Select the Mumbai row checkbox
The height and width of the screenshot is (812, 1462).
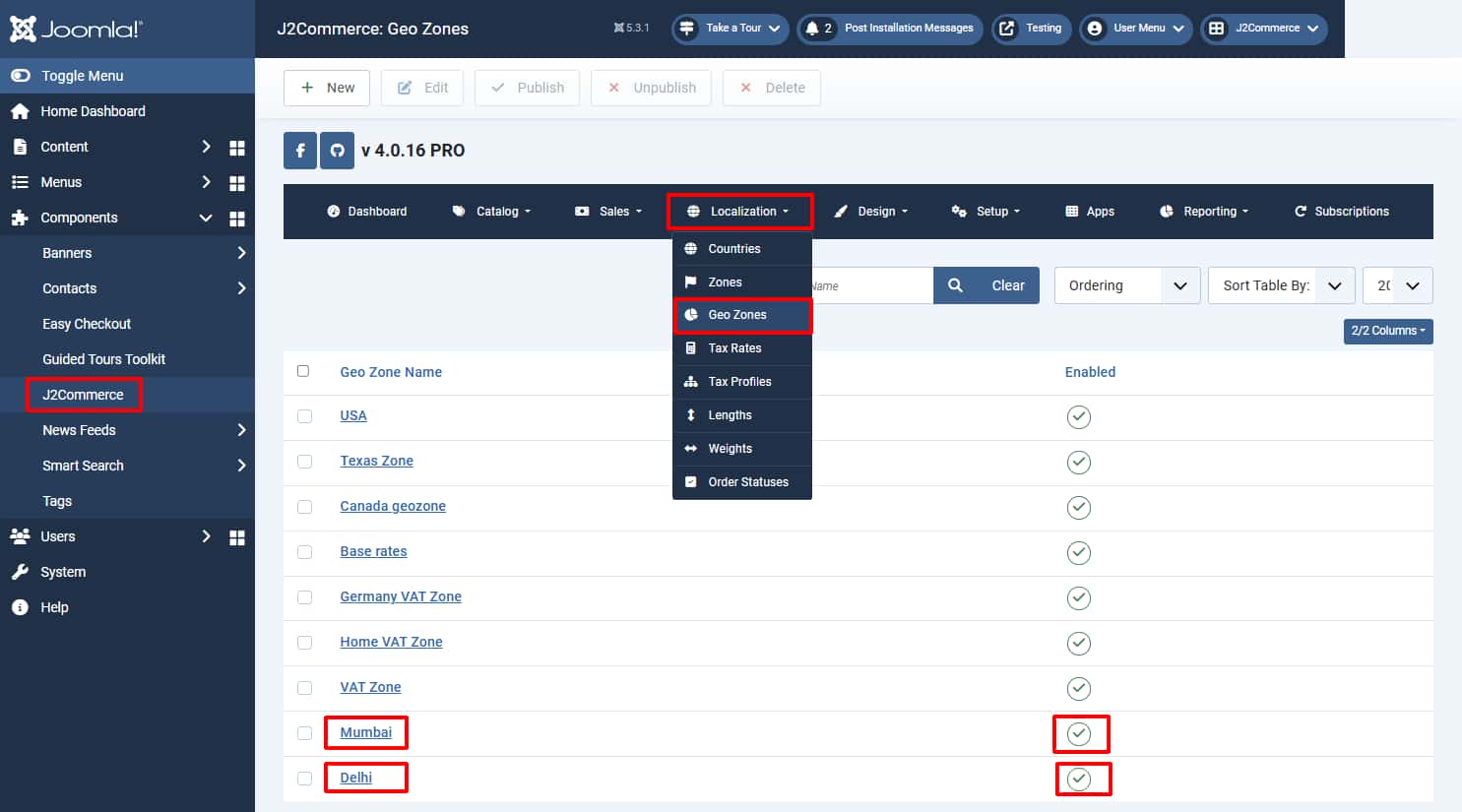[305, 733]
